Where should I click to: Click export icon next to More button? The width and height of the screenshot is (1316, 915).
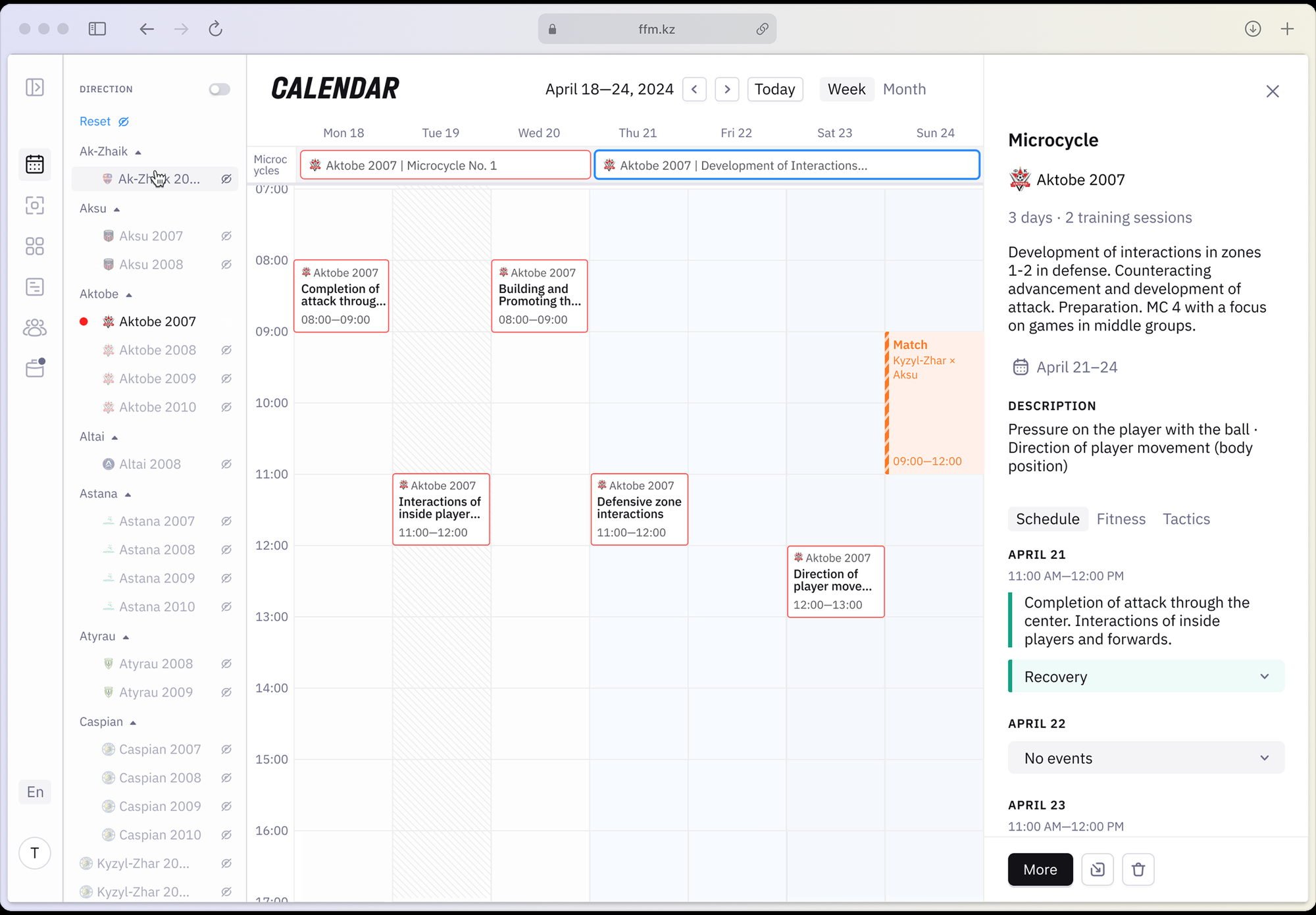click(1098, 870)
